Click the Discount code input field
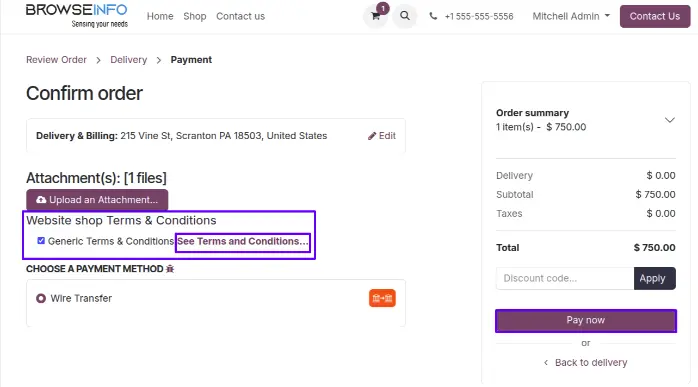 (565, 278)
